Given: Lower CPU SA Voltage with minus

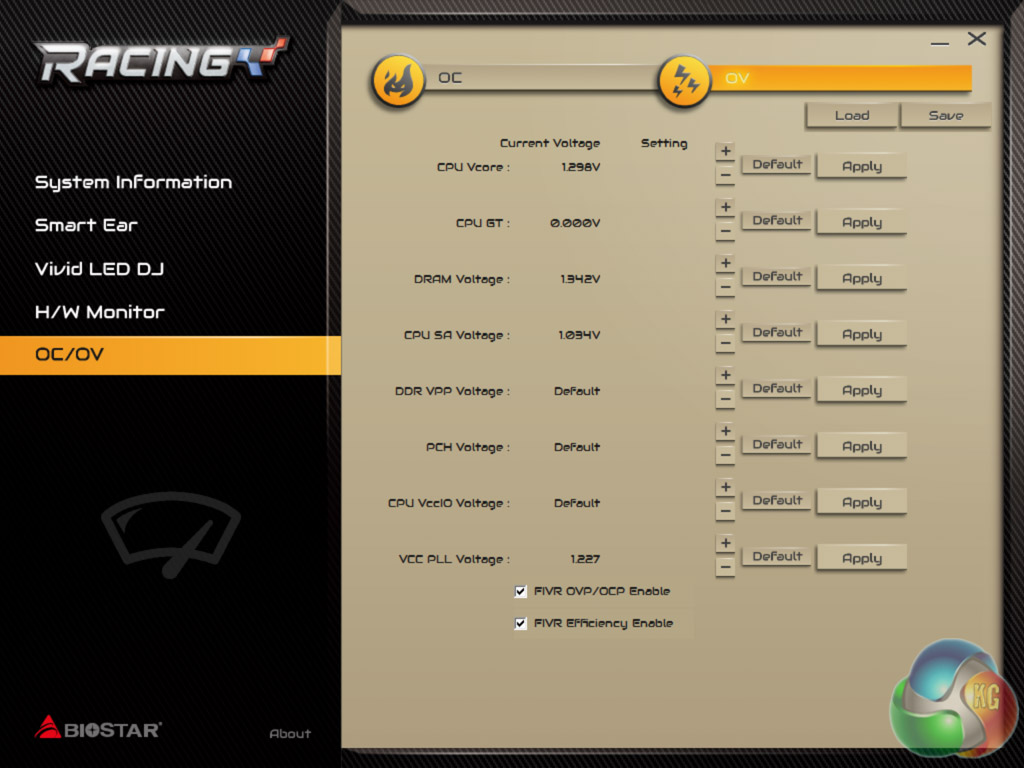Looking at the screenshot, I should 725,343.
